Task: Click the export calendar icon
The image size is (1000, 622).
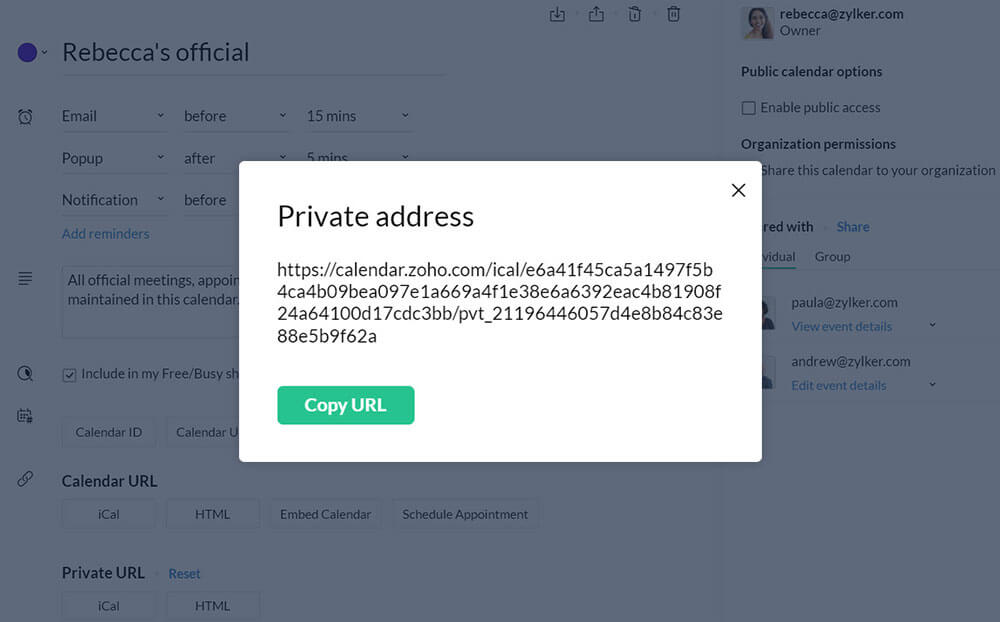Action: click(596, 14)
